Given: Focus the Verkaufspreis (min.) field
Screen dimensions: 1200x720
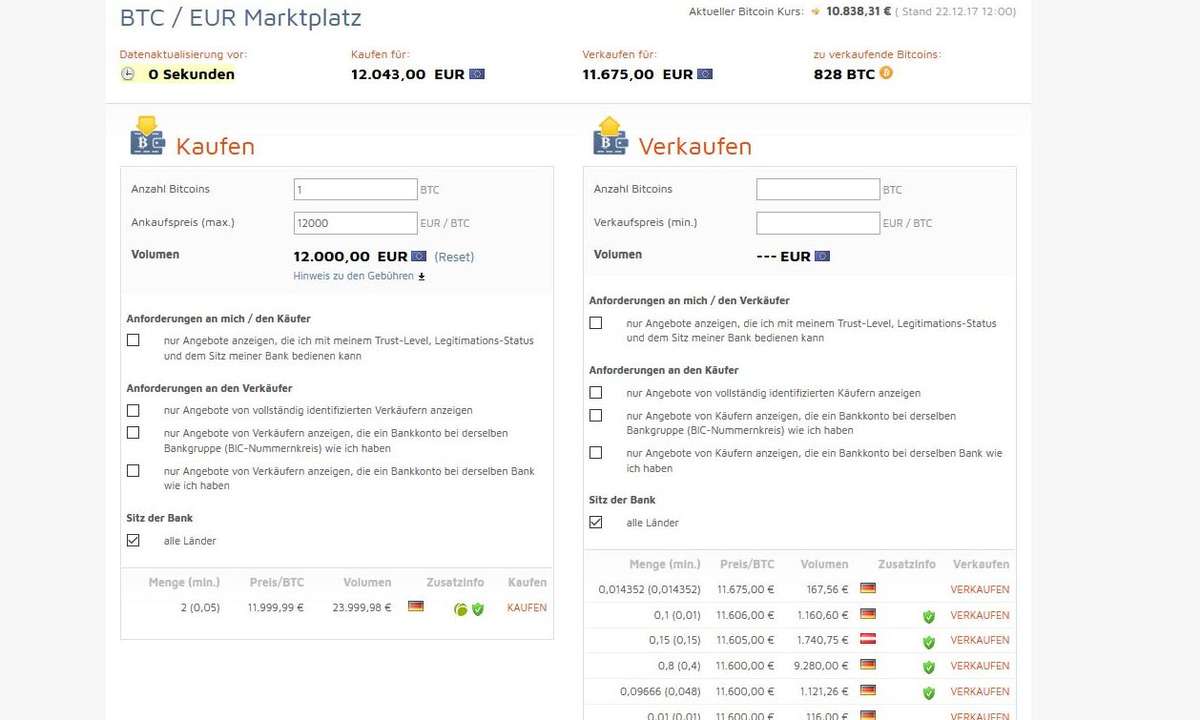Looking at the screenshot, I should point(818,223).
